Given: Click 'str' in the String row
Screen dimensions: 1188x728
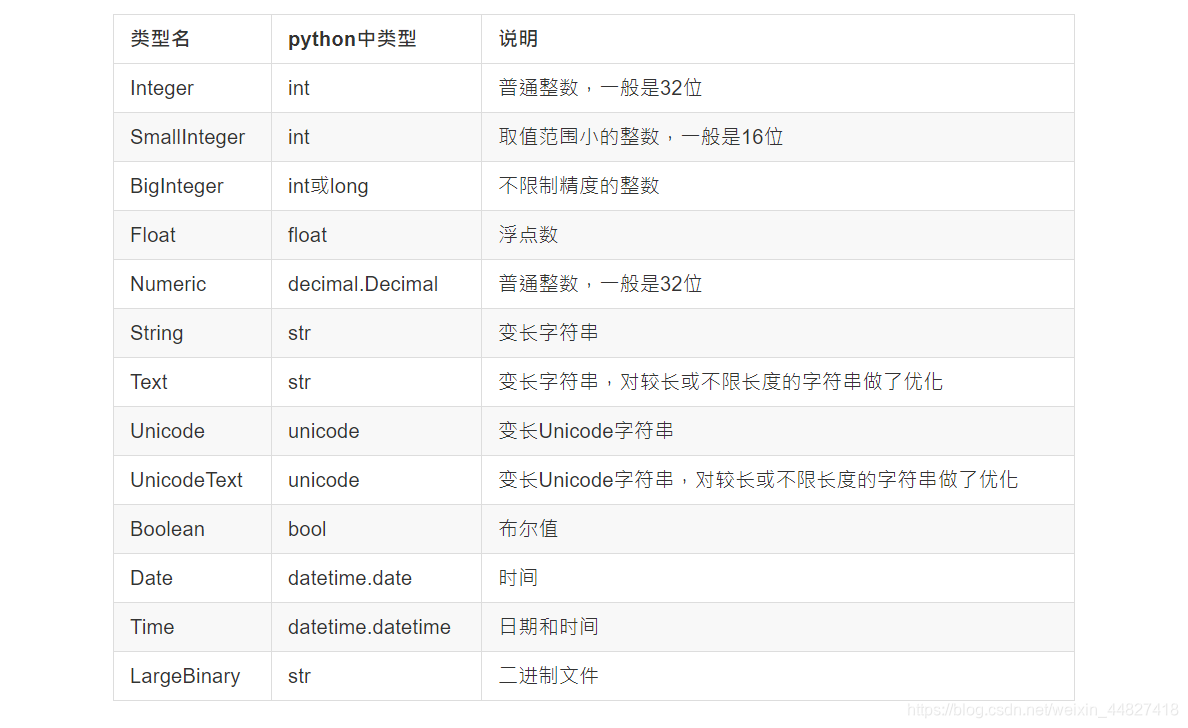Looking at the screenshot, I should 299,333.
